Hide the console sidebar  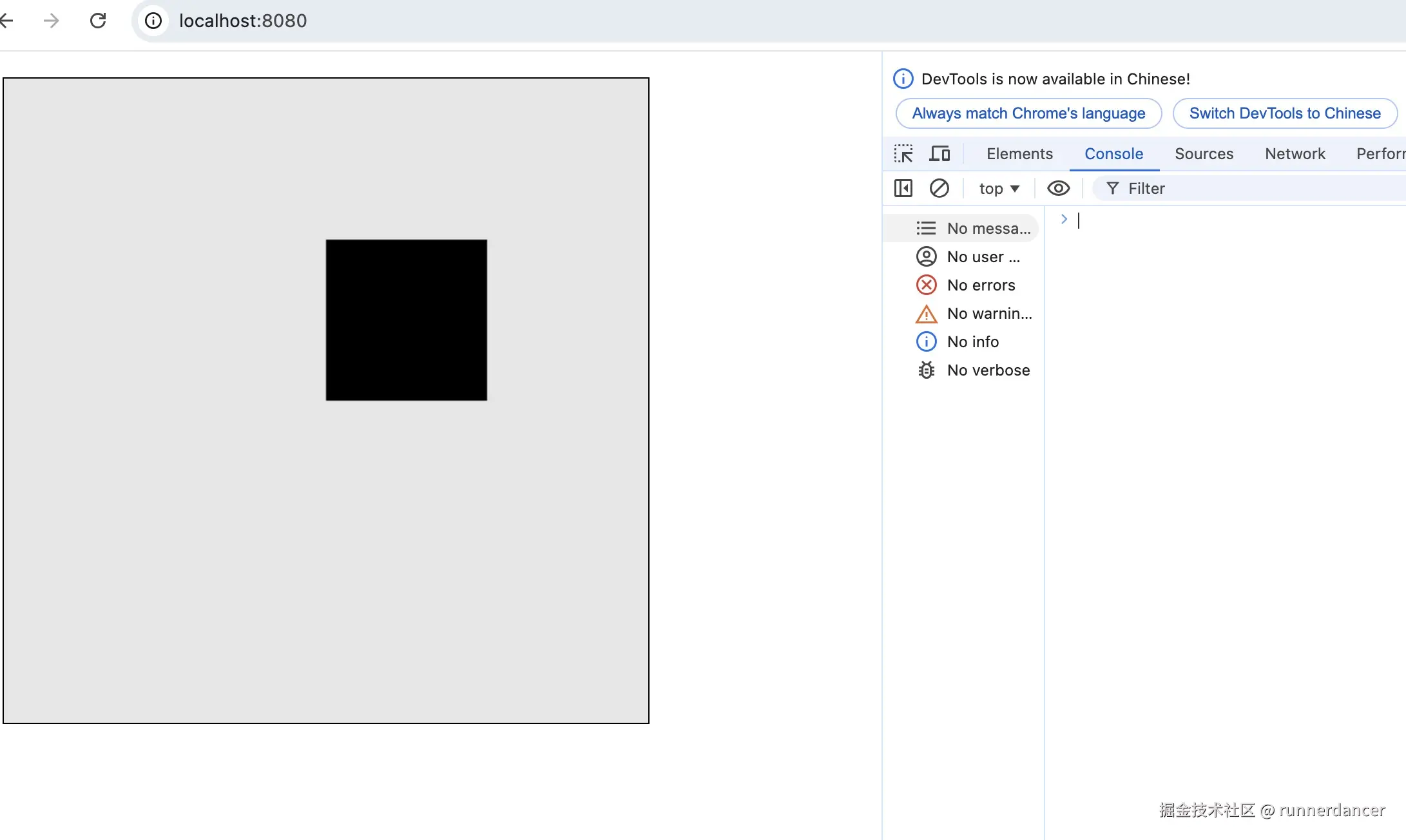point(903,188)
